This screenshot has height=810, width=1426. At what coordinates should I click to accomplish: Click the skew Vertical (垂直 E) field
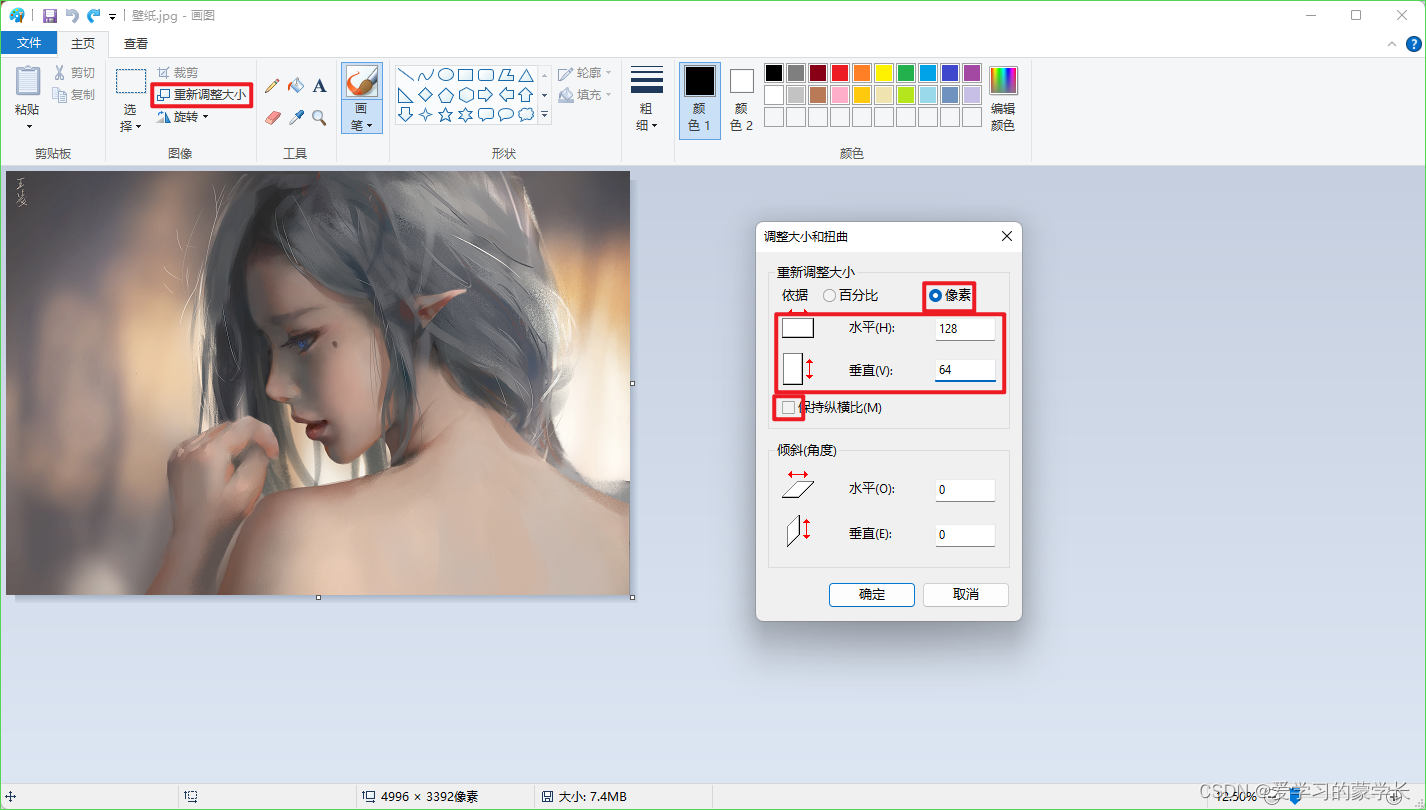coord(965,535)
